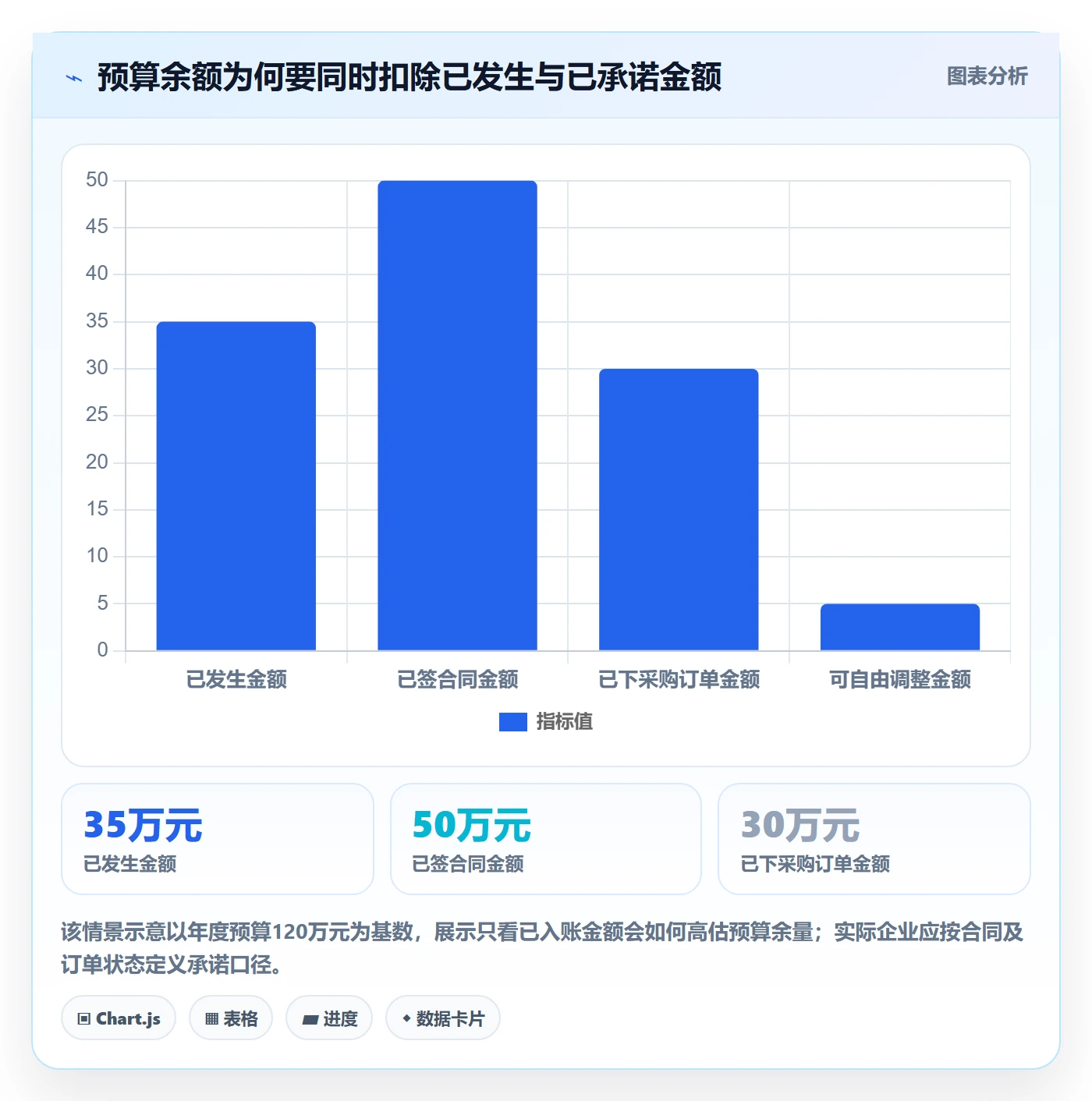Click the 可自由调整金额 x-axis label
1092x1101 pixels.
[x=900, y=680]
